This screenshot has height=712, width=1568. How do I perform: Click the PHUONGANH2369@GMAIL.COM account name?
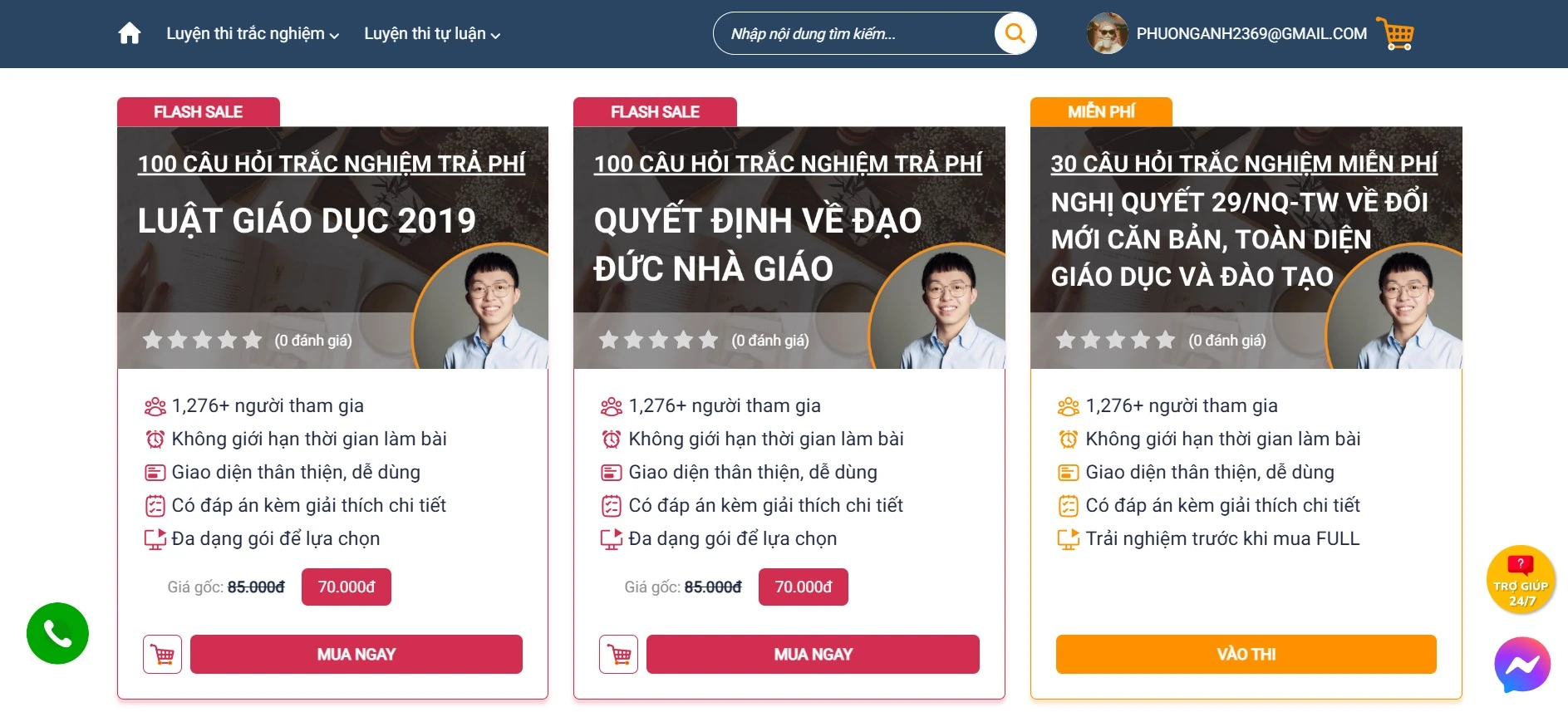pos(1251,34)
